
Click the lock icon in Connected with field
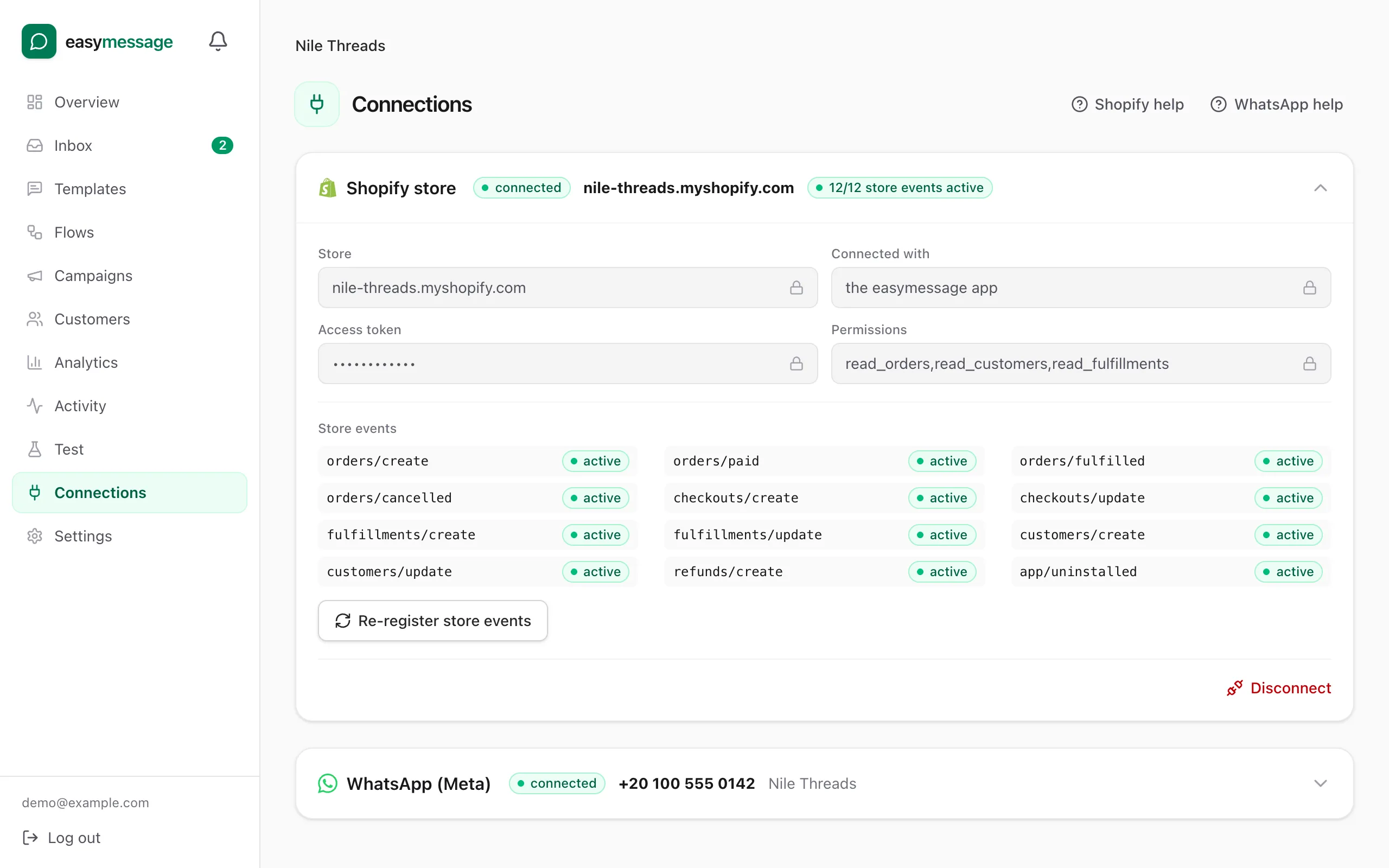tap(1309, 288)
